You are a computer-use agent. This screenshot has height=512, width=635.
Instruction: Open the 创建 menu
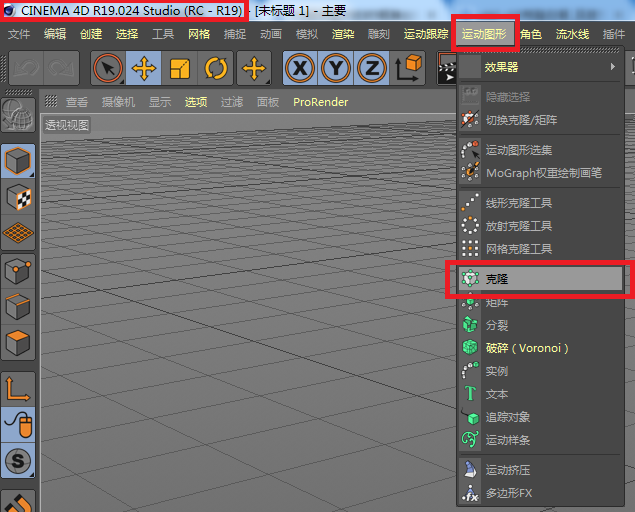click(x=91, y=34)
